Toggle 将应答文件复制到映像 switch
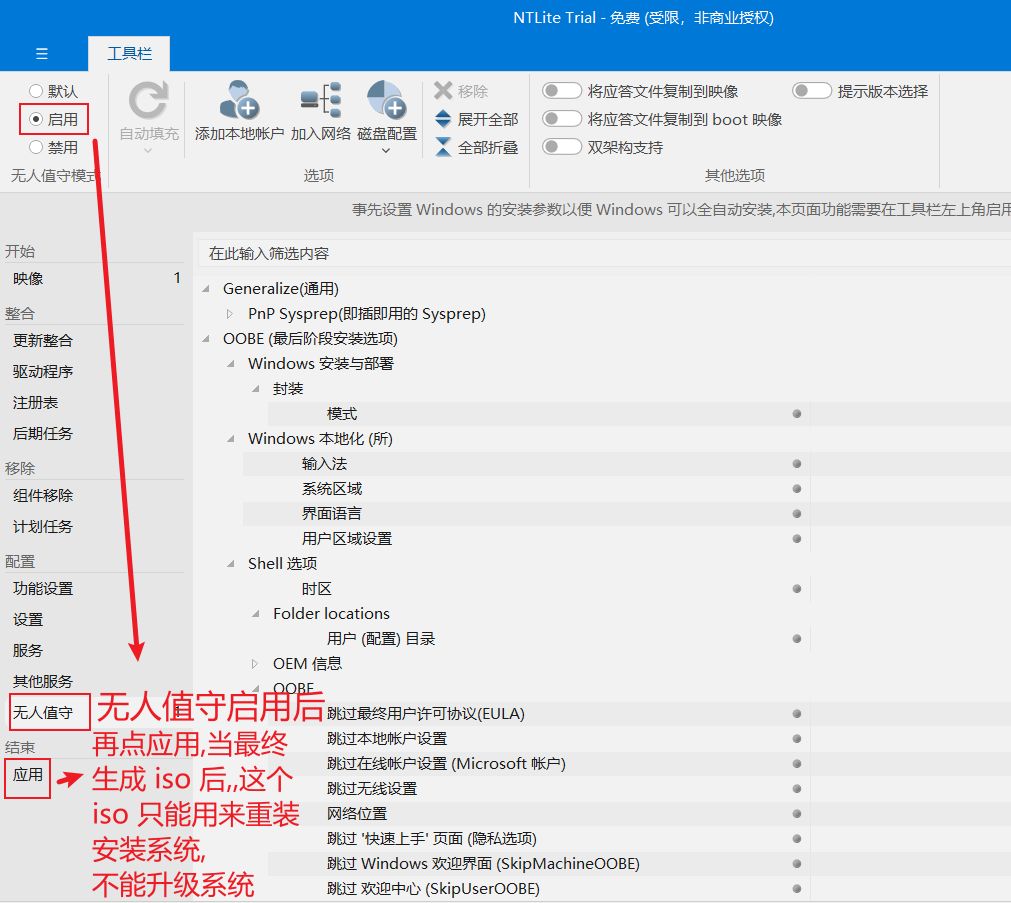The image size is (1011, 903). coord(562,91)
